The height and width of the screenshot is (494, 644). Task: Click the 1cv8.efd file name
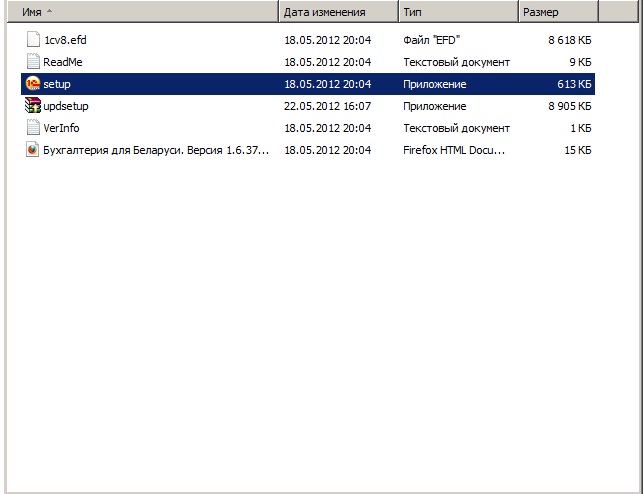66,41
